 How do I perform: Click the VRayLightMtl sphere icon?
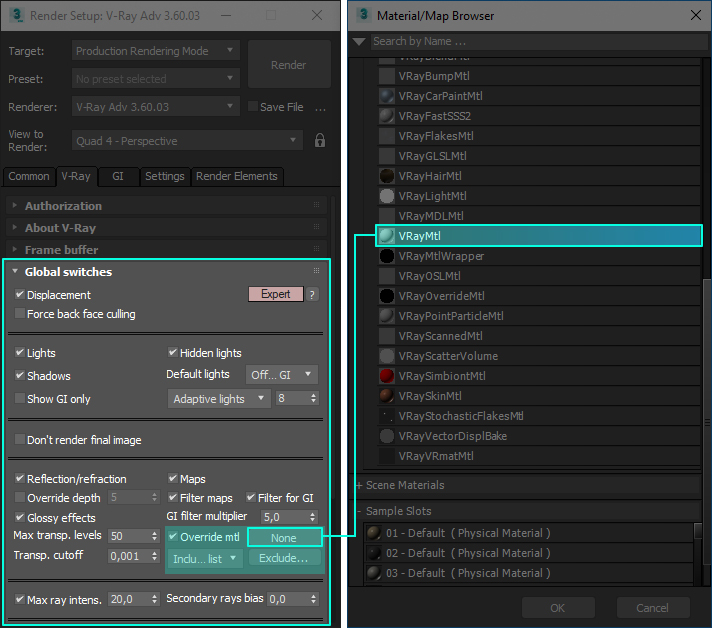pos(386,196)
